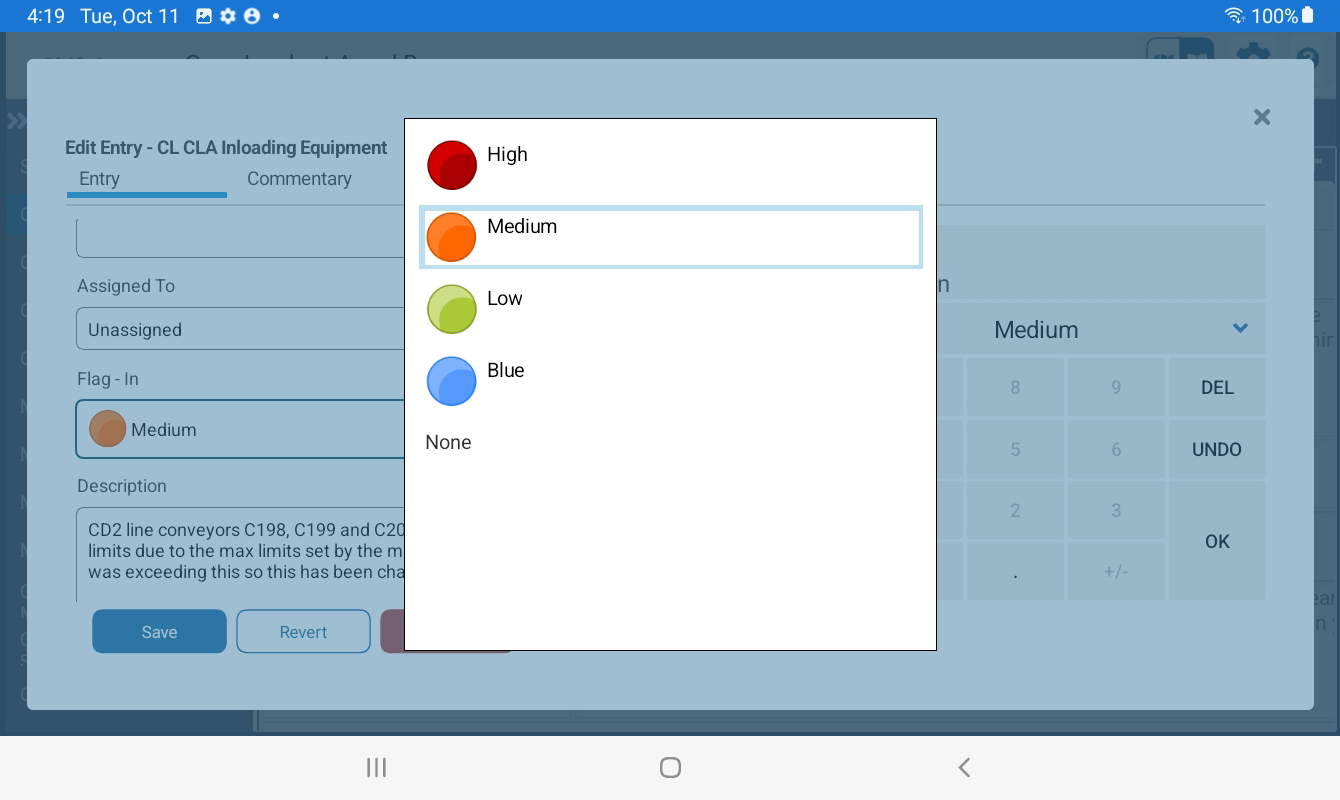Image resolution: width=1340 pixels, height=800 pixels.
Task: Open the Flag - In Medium dropdown
Action: (x=240, y=429)
